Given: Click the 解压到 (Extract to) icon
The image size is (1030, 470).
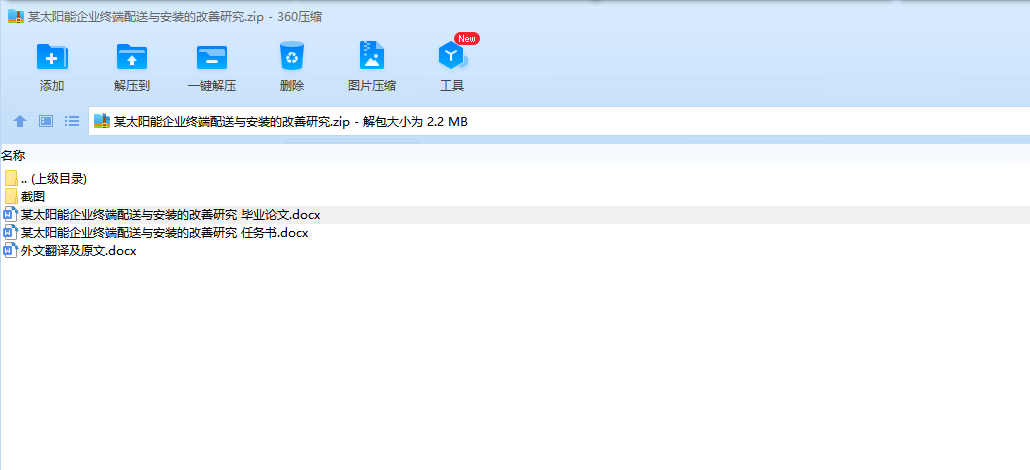Looking at the screenshot, I should (132, 57).
